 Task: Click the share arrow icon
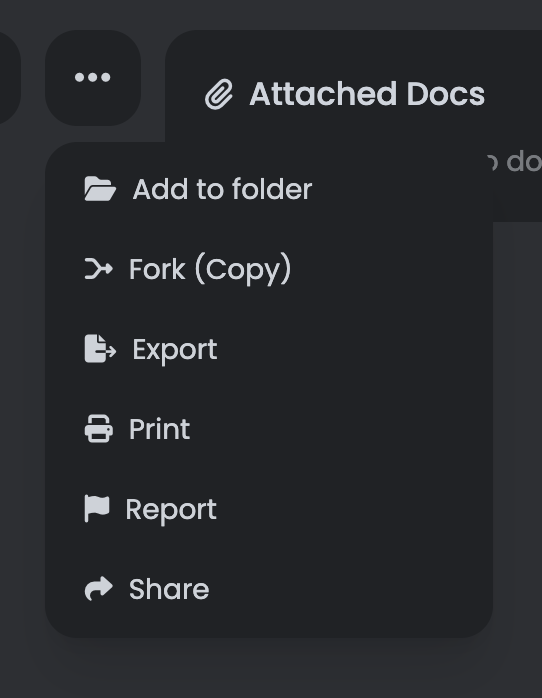[99, 589]
